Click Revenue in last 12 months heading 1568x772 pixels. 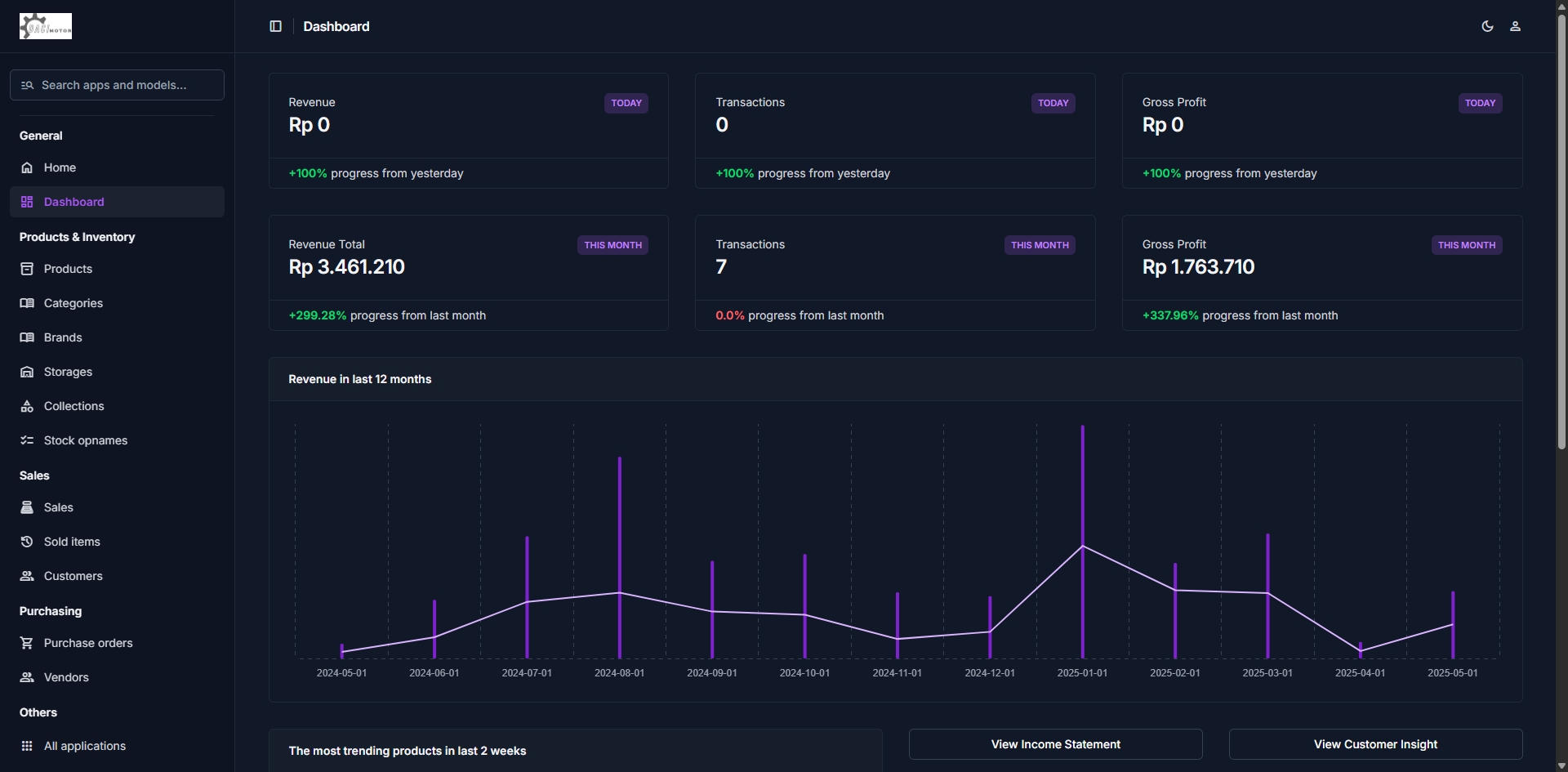(x=360, y=379)
